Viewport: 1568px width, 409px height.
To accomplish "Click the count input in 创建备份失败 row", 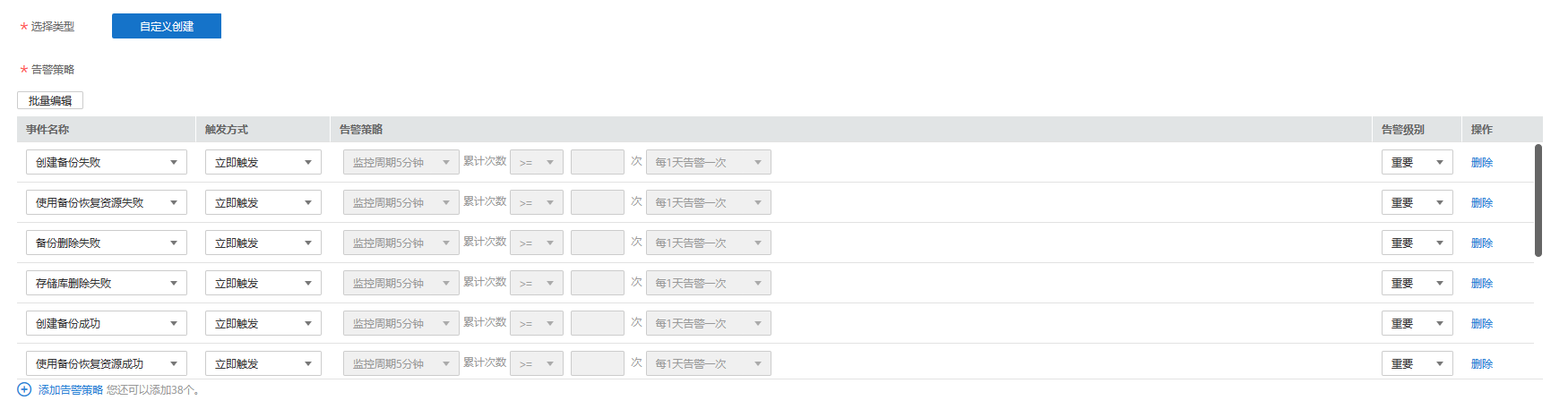I will [x=597, y=162].
